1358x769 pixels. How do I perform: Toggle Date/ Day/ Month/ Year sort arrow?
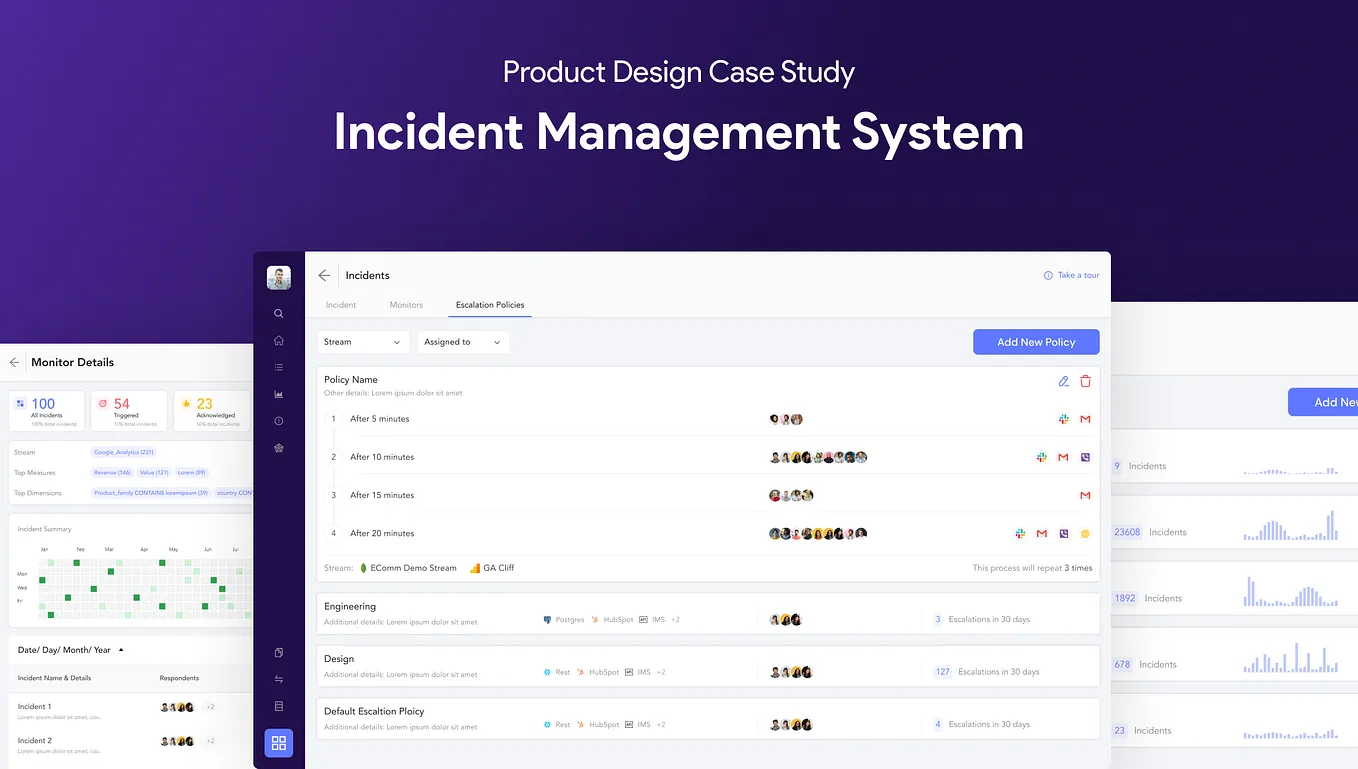(121, 650)
